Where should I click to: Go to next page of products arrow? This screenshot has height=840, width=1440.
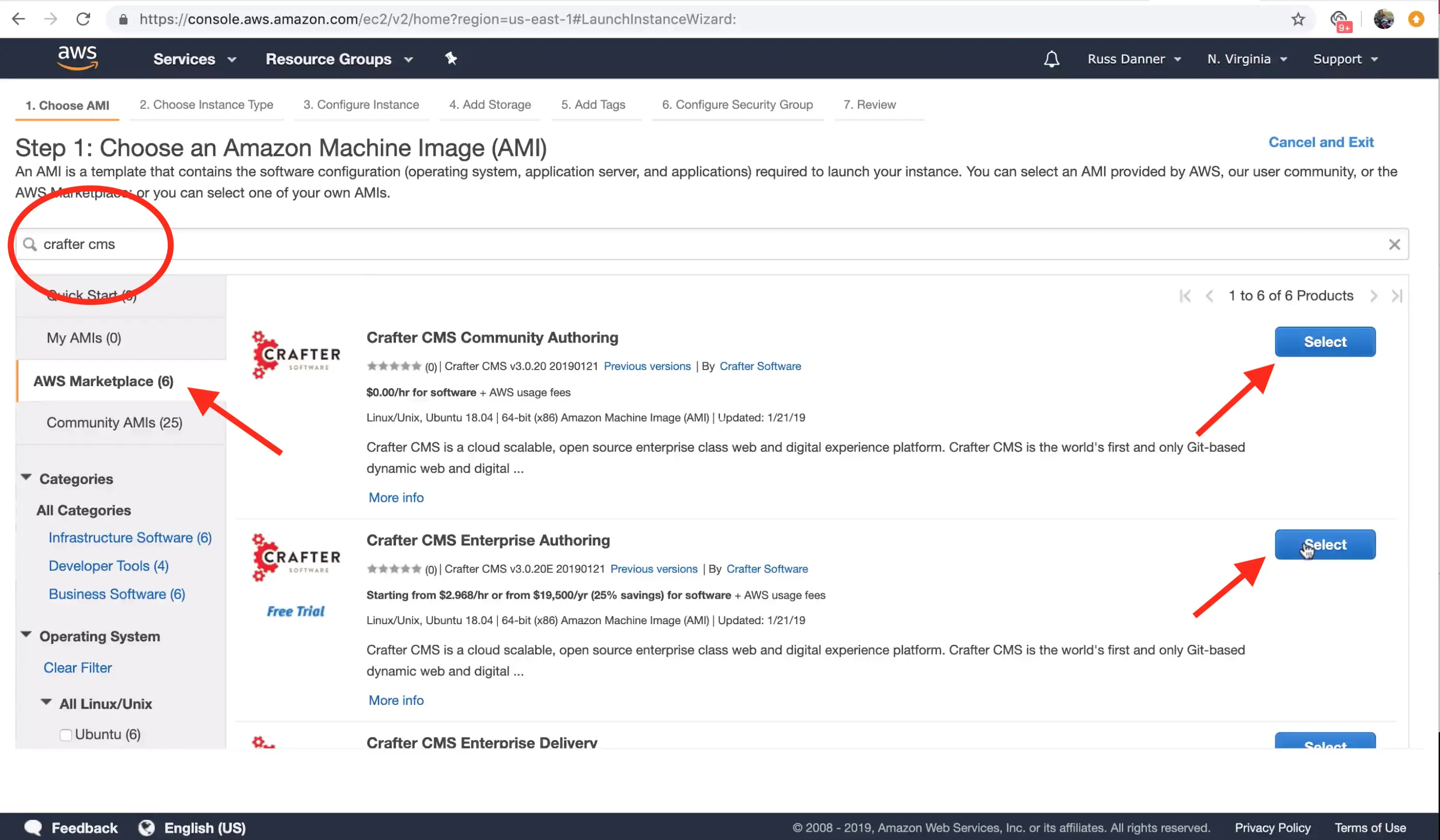pyautogui.click(x=1373, y=296)
